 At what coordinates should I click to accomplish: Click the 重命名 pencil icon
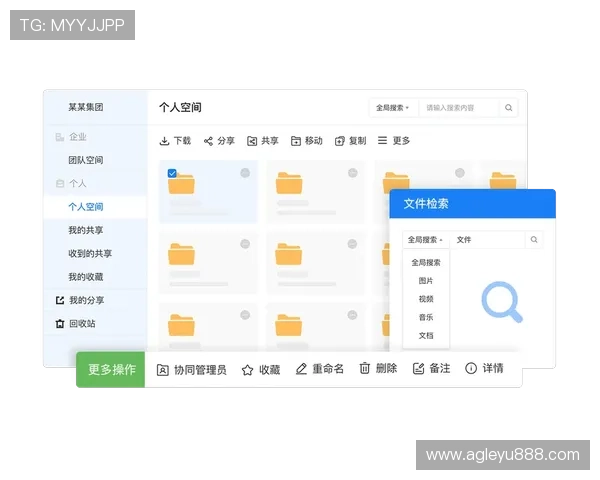pyautogui.click(x=302, y=369)
